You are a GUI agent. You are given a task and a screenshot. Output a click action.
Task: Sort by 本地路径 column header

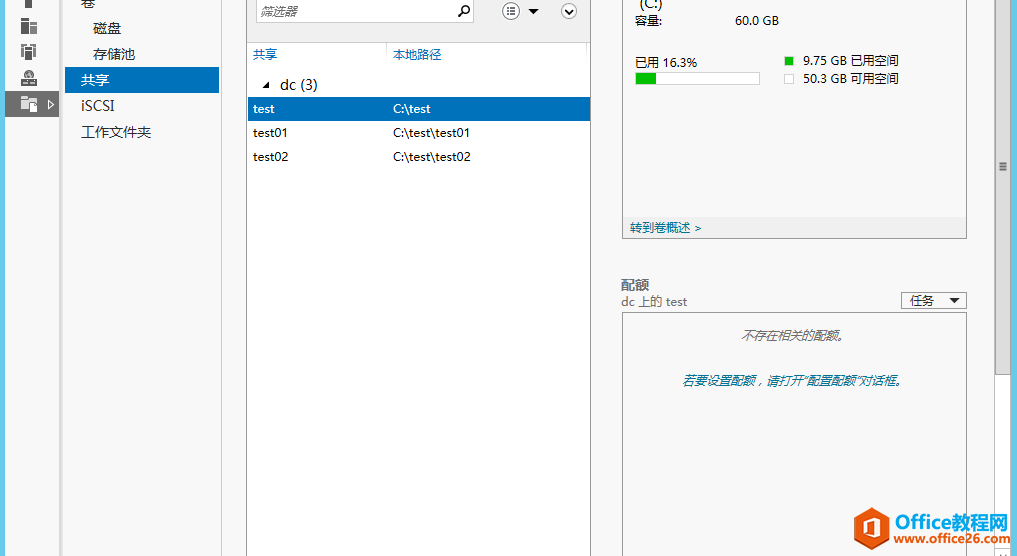pyautogui.click(x=417, y=54)
